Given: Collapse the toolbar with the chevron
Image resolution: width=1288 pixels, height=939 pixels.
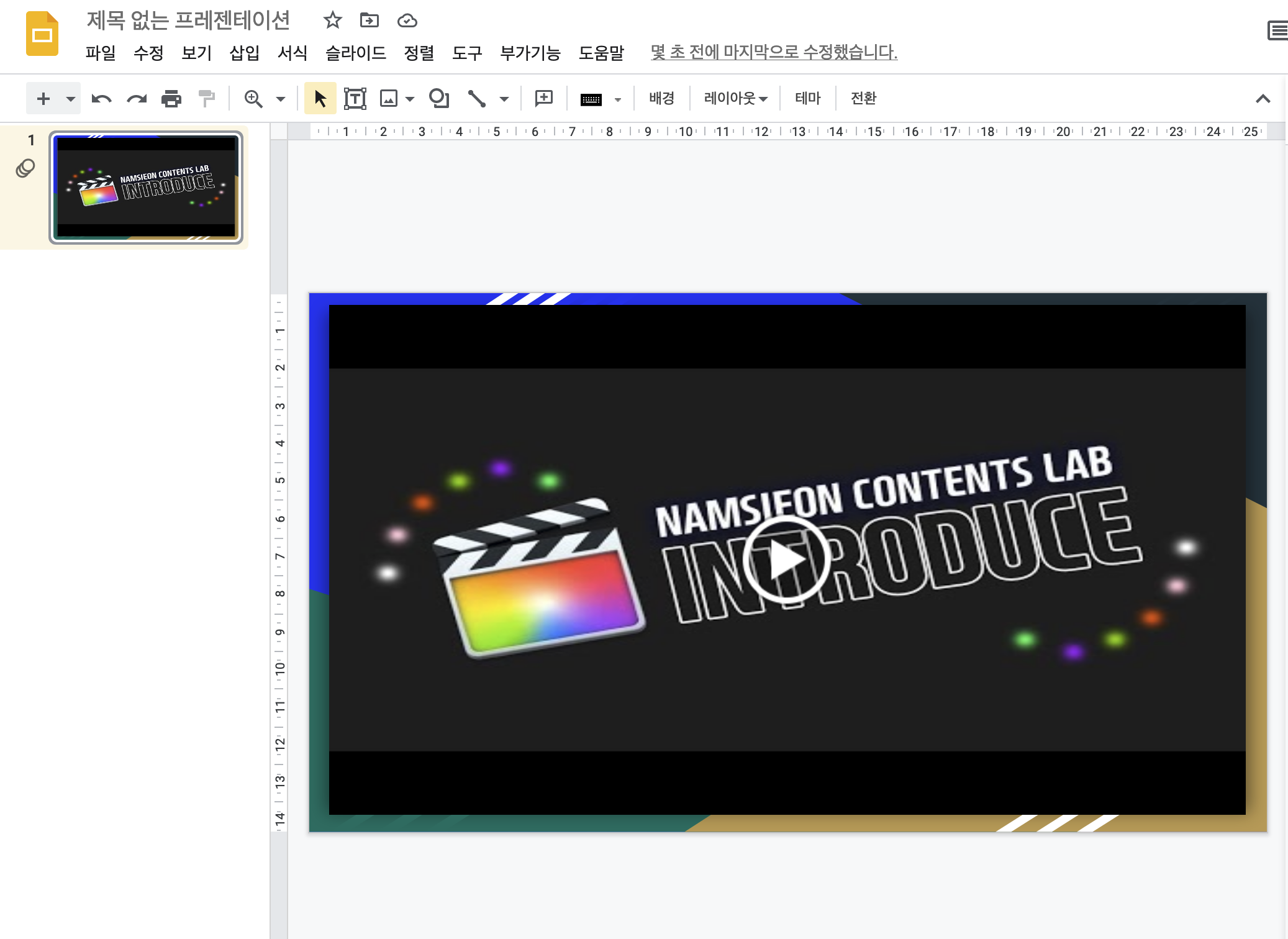Looking at the screenshot, I should point(1263,99).
